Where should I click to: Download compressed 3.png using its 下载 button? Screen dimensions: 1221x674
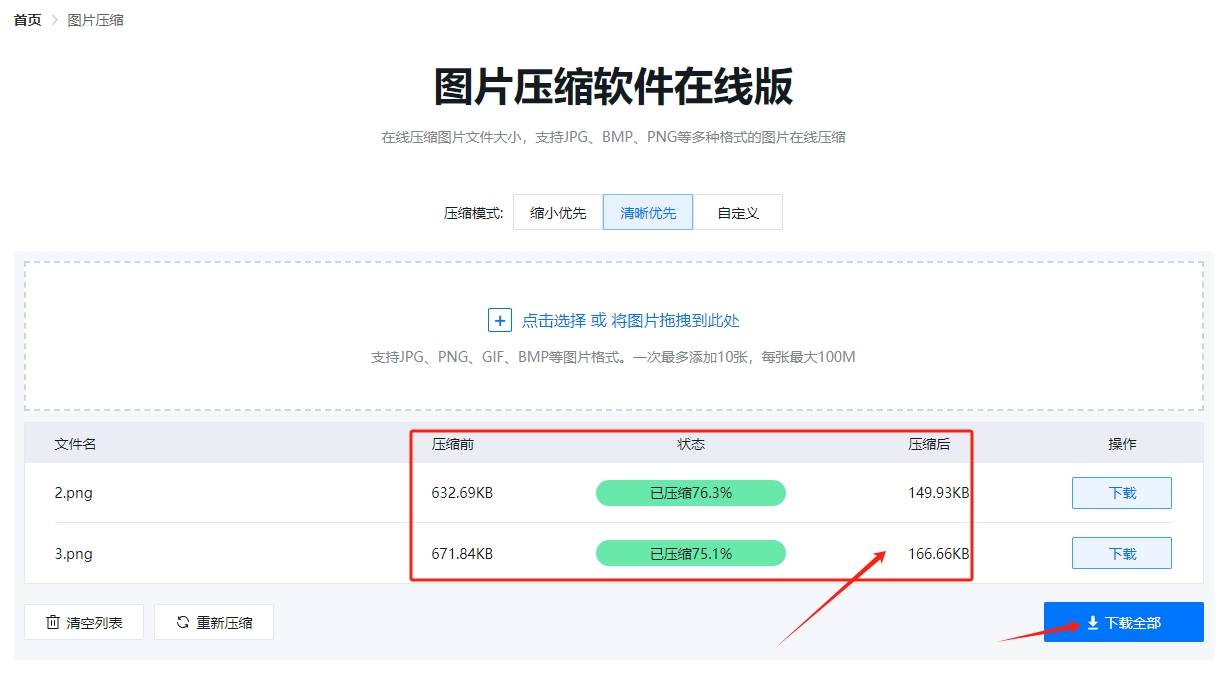click(1121, 552)
